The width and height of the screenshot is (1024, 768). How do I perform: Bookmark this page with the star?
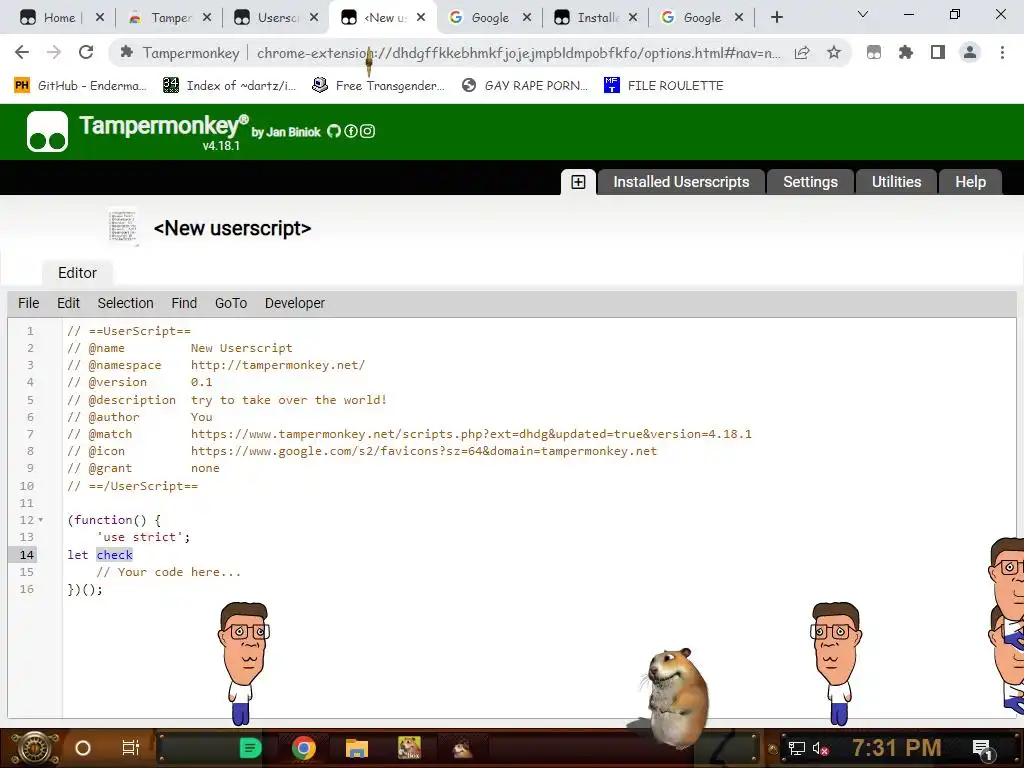pos(834,52)
